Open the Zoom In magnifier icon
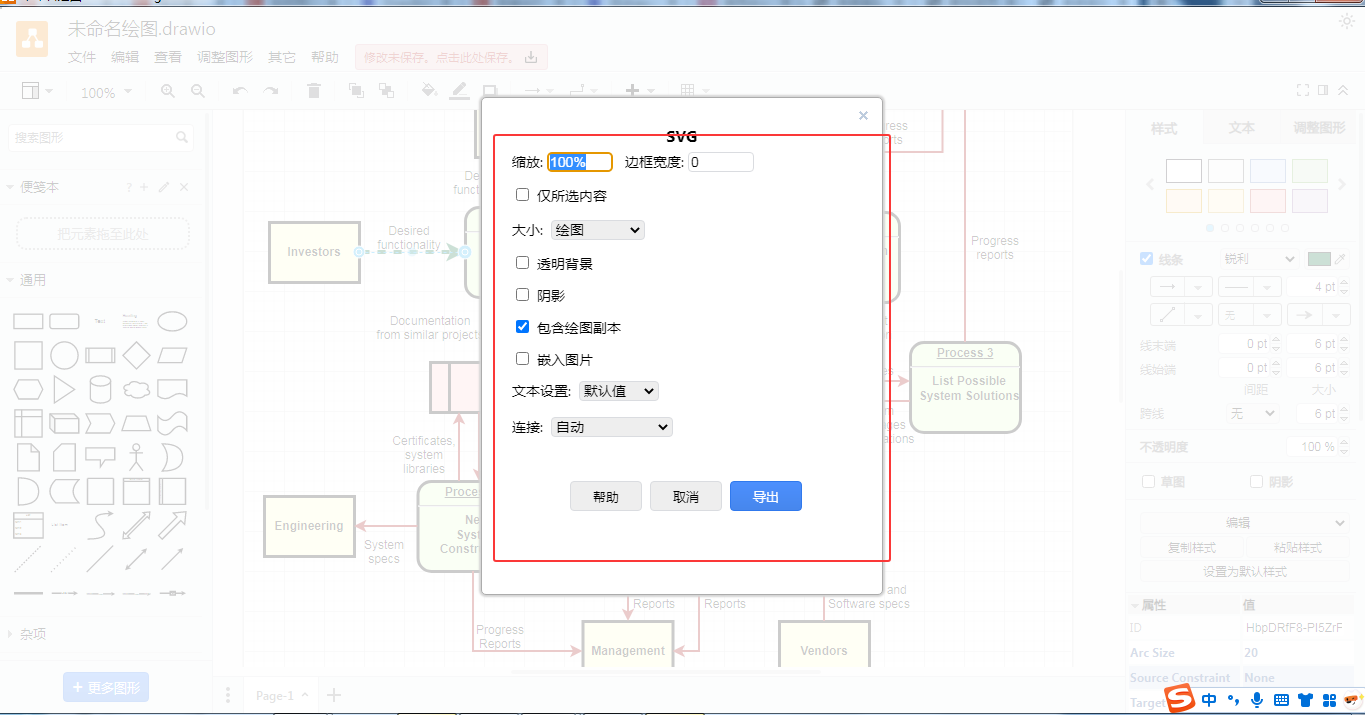The width and height of the screenshot is (1365, 715). point(167,91)
